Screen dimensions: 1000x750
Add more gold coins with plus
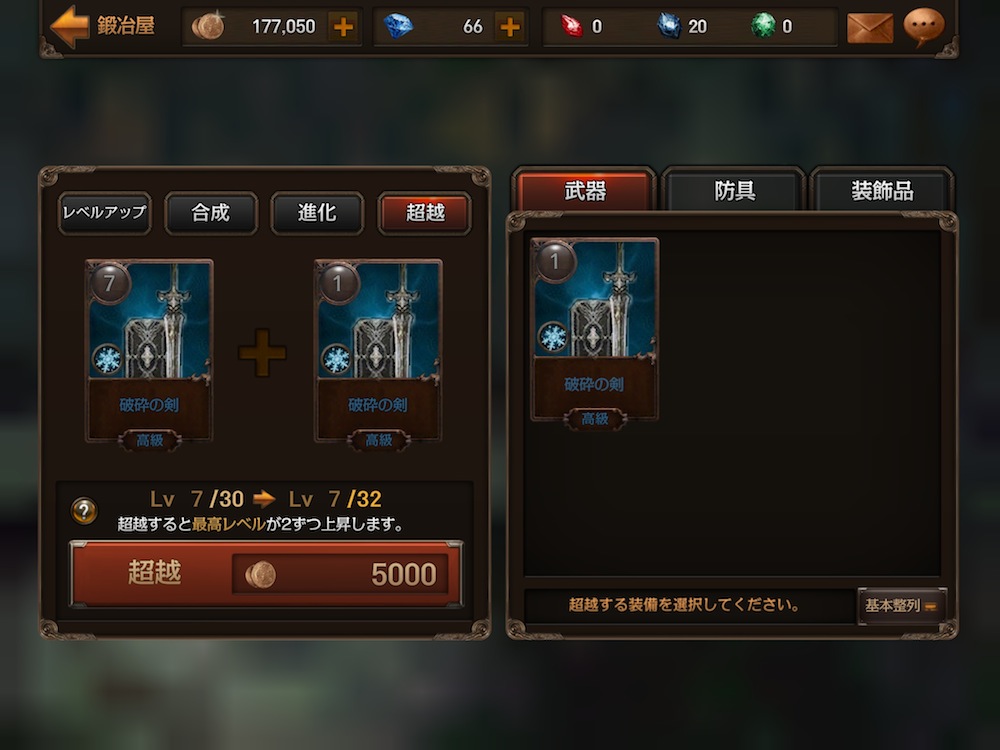coord(343,27)
